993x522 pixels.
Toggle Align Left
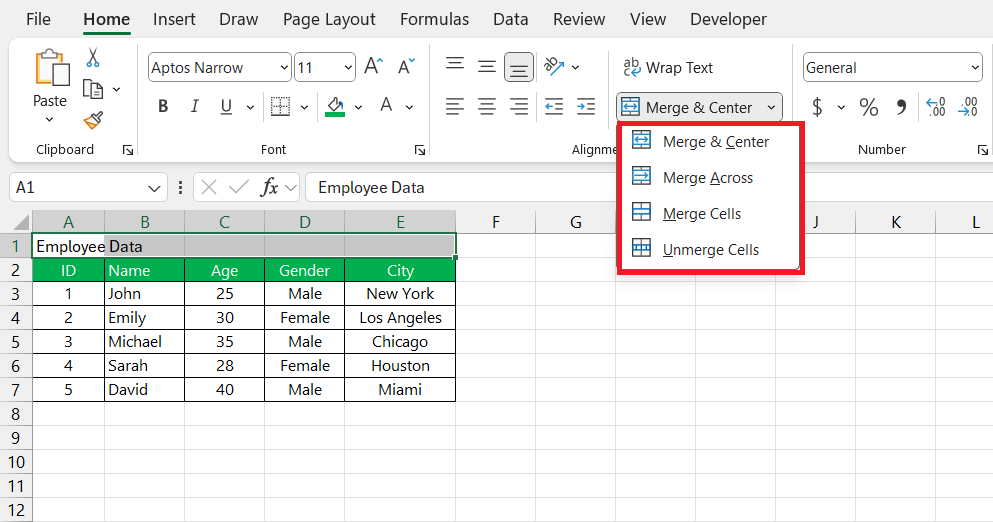pos(455,106)
